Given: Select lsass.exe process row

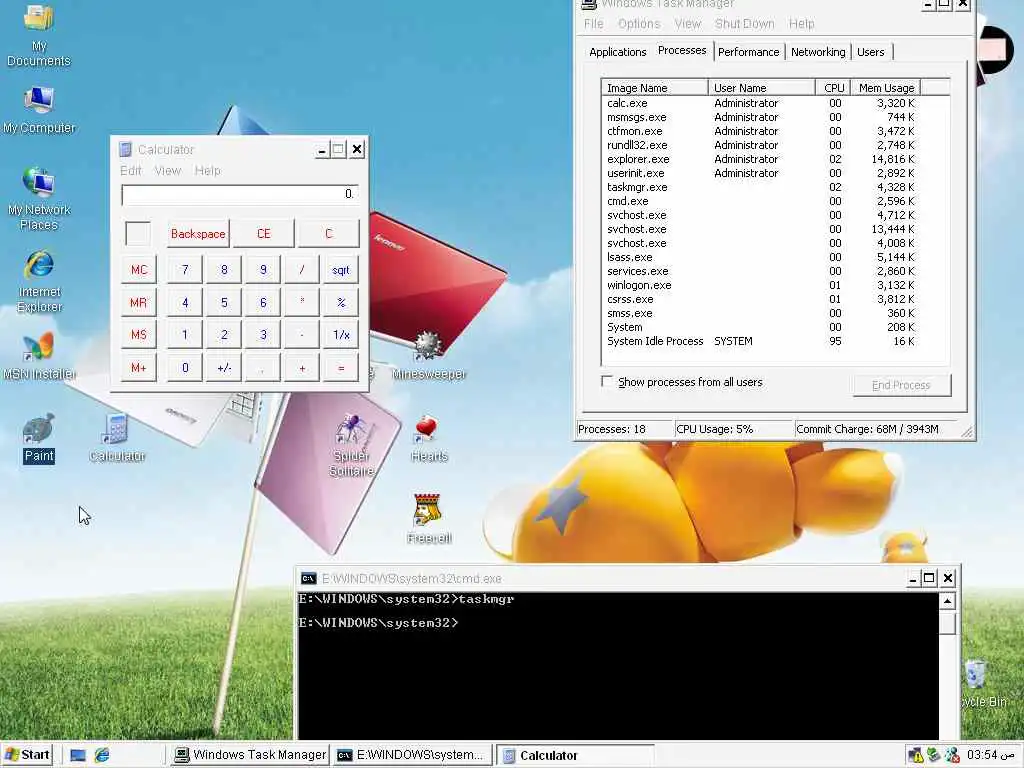Looking at the screenshot, I should click(x=761, y=257).
